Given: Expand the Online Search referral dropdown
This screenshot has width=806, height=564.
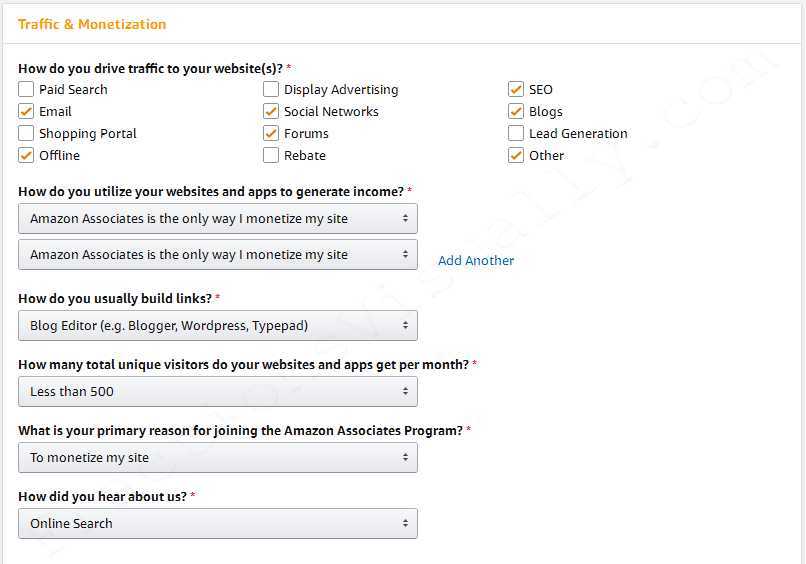Looking at the screenshot, I should (218, 524).
